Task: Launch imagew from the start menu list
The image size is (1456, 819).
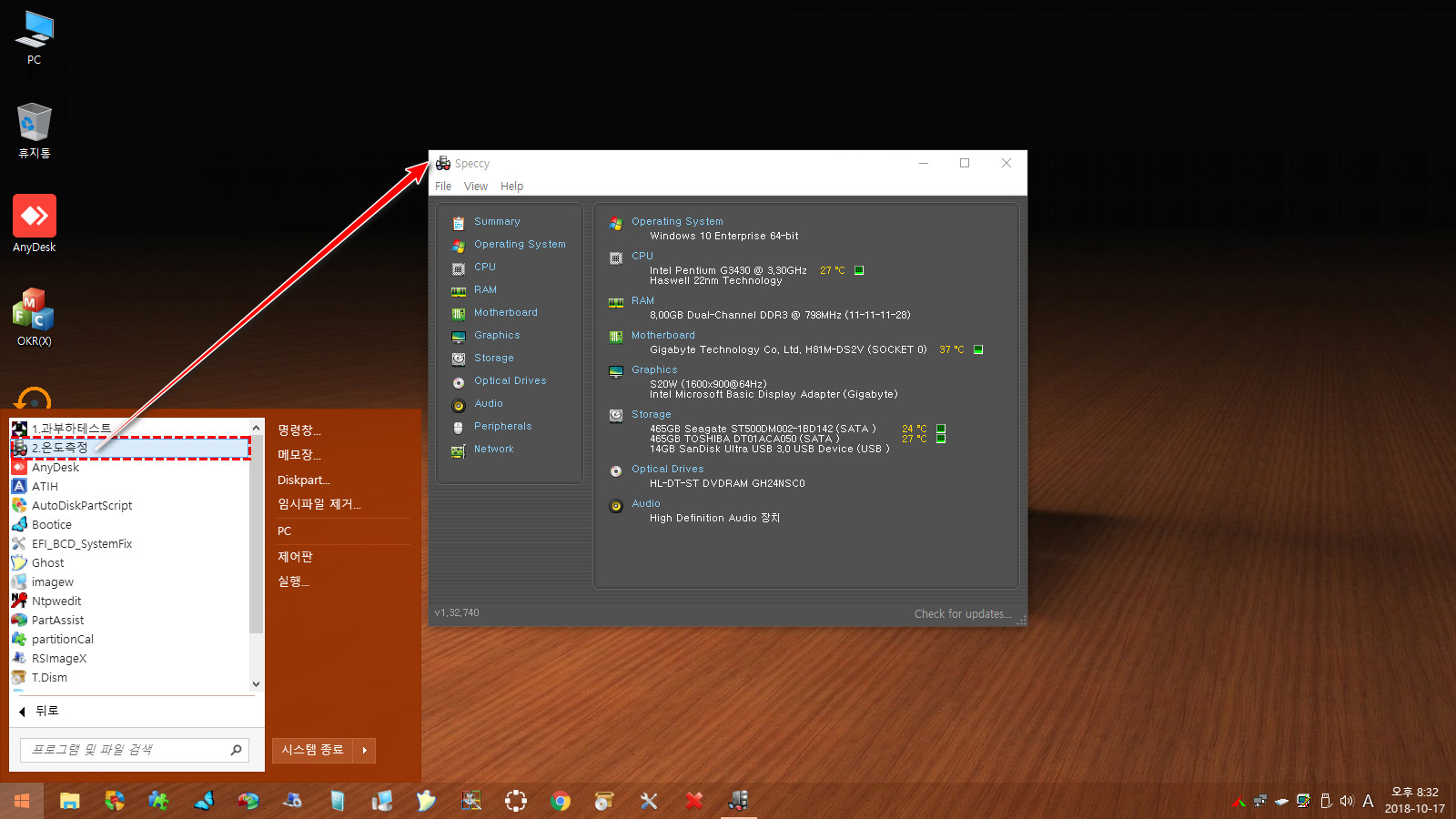Action: point(129,581)
